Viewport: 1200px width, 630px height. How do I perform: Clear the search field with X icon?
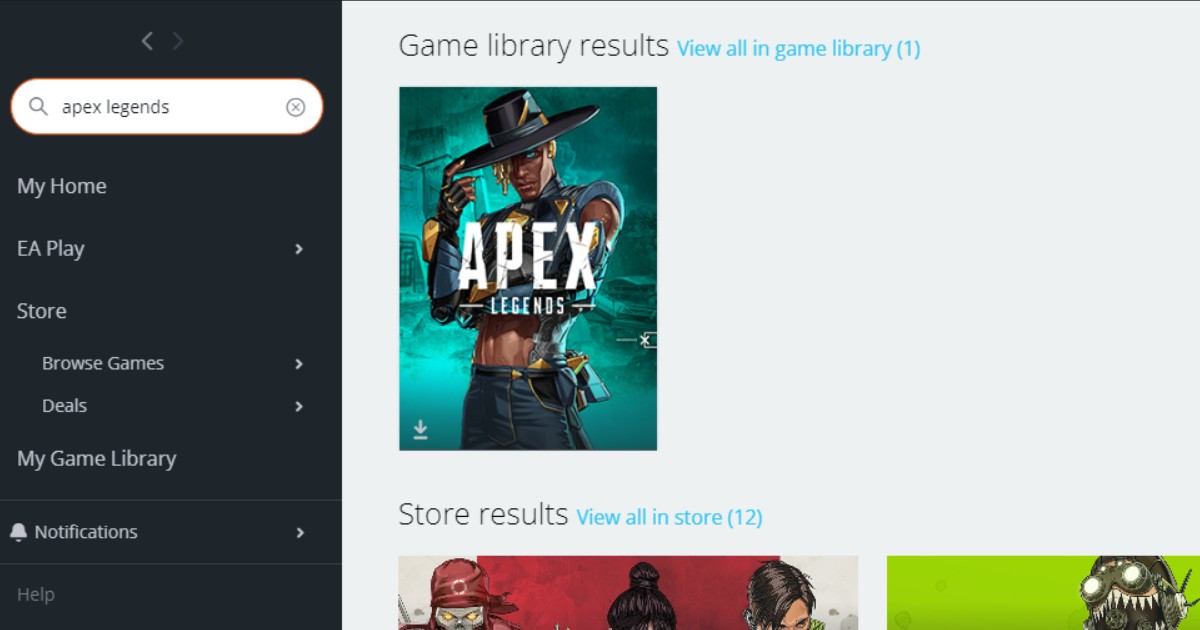295,107
